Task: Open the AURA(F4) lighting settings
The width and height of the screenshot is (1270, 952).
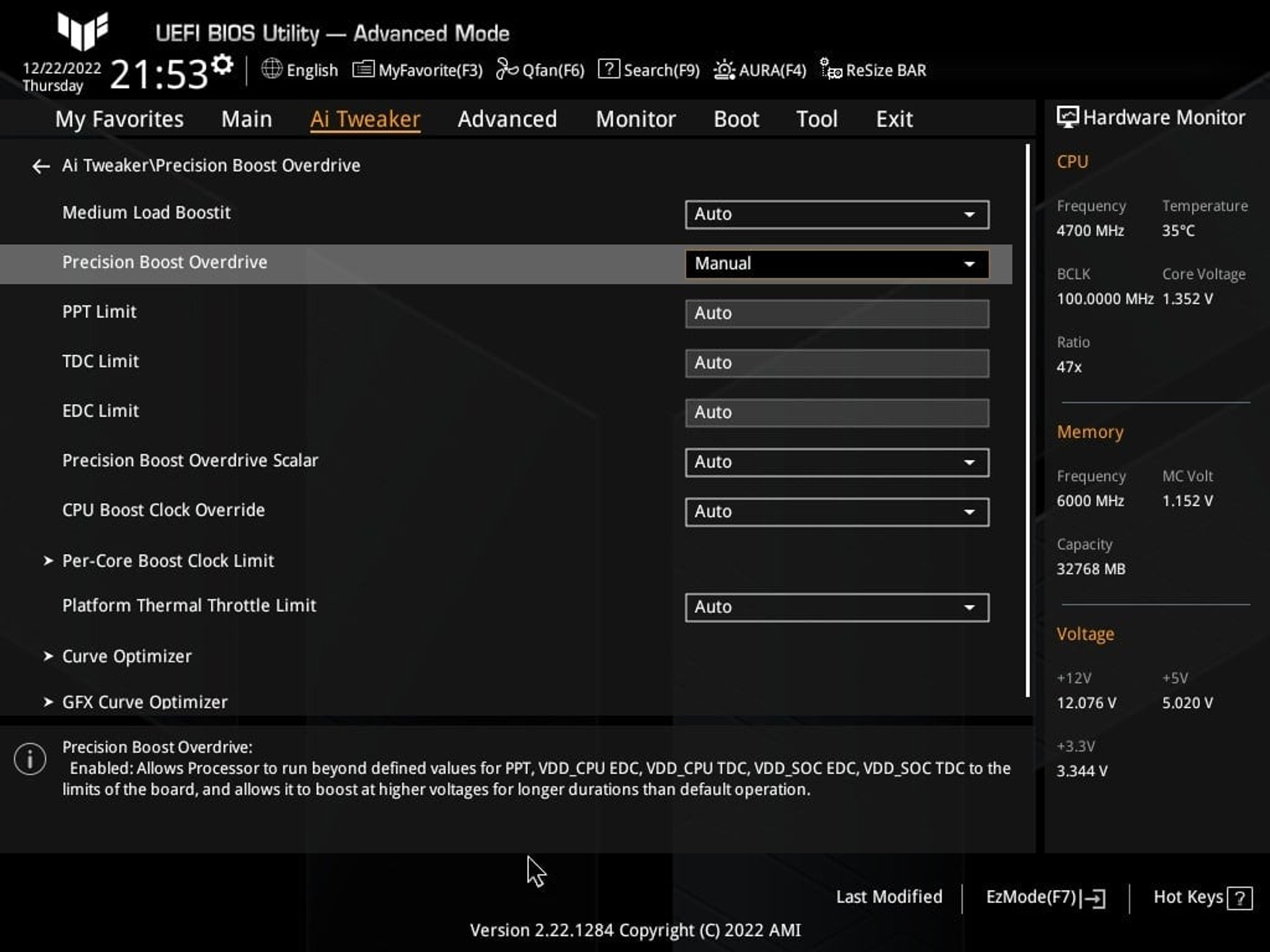Action: click(759, 70)
